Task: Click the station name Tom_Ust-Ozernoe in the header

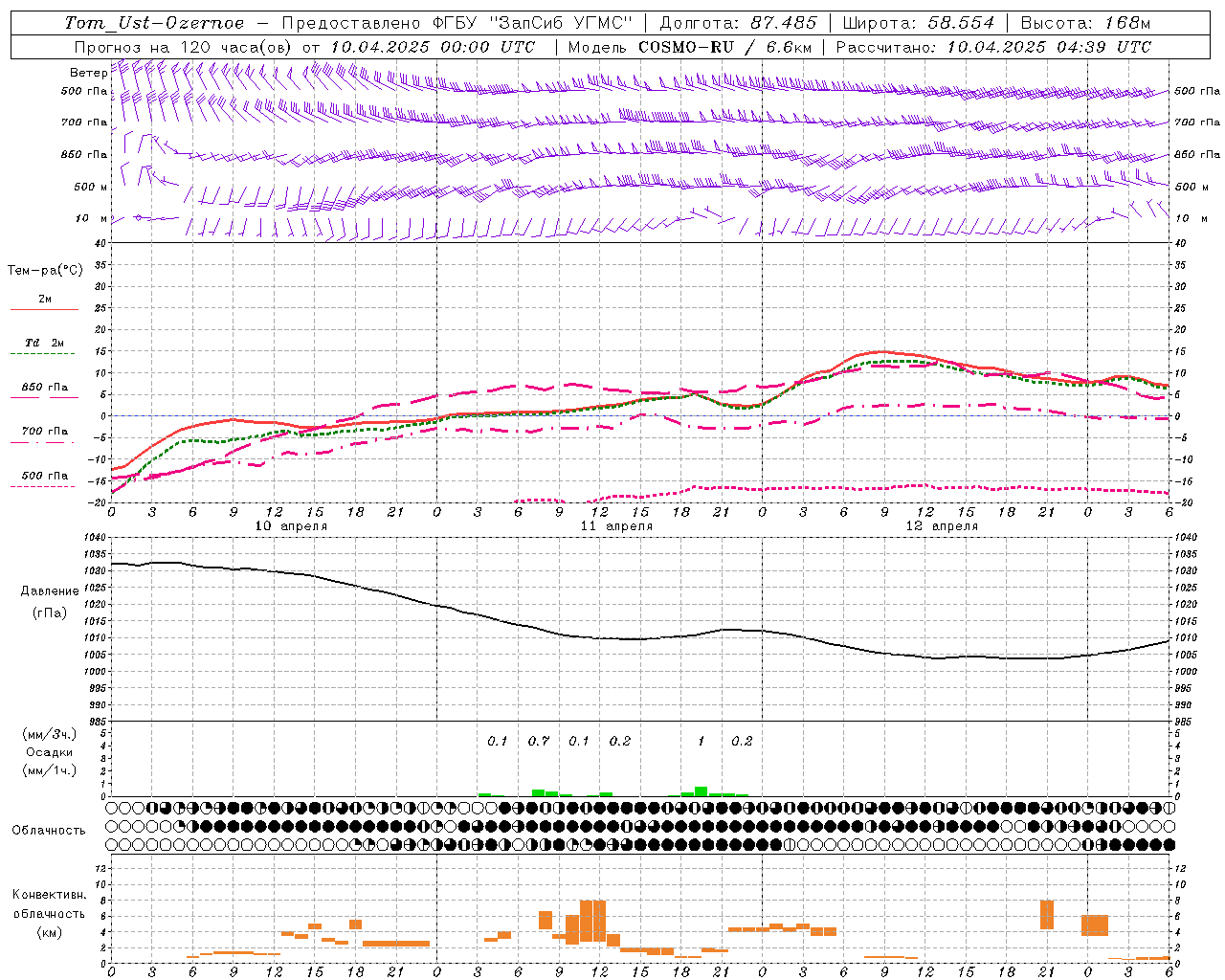Action: click(154, 23)
